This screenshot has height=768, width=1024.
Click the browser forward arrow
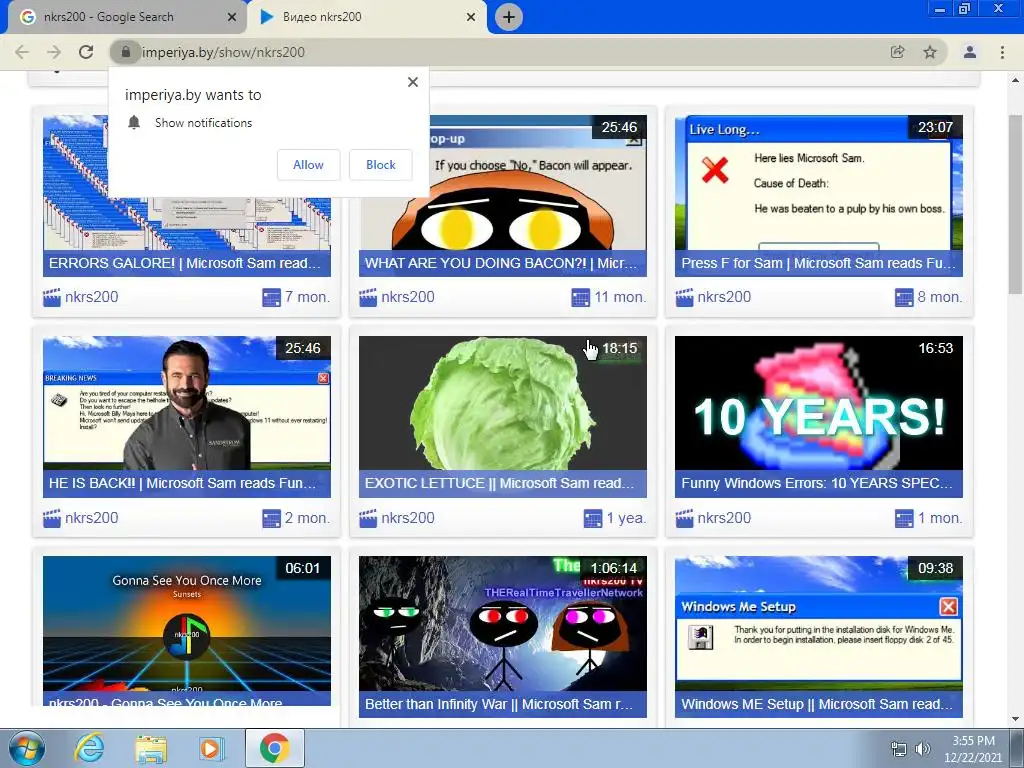[54, 52]
